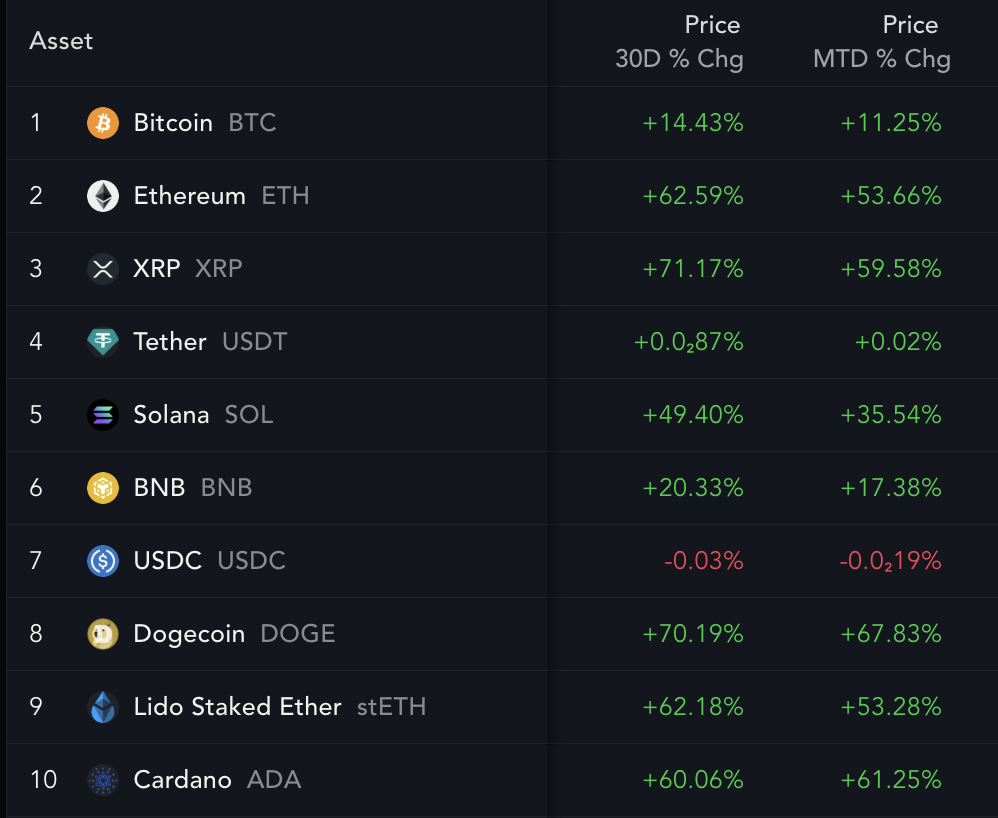Click Solana's +35.54% MTD change value
Image resolution: width=998 pixels, height=818 pixels.
click(891, 415)
